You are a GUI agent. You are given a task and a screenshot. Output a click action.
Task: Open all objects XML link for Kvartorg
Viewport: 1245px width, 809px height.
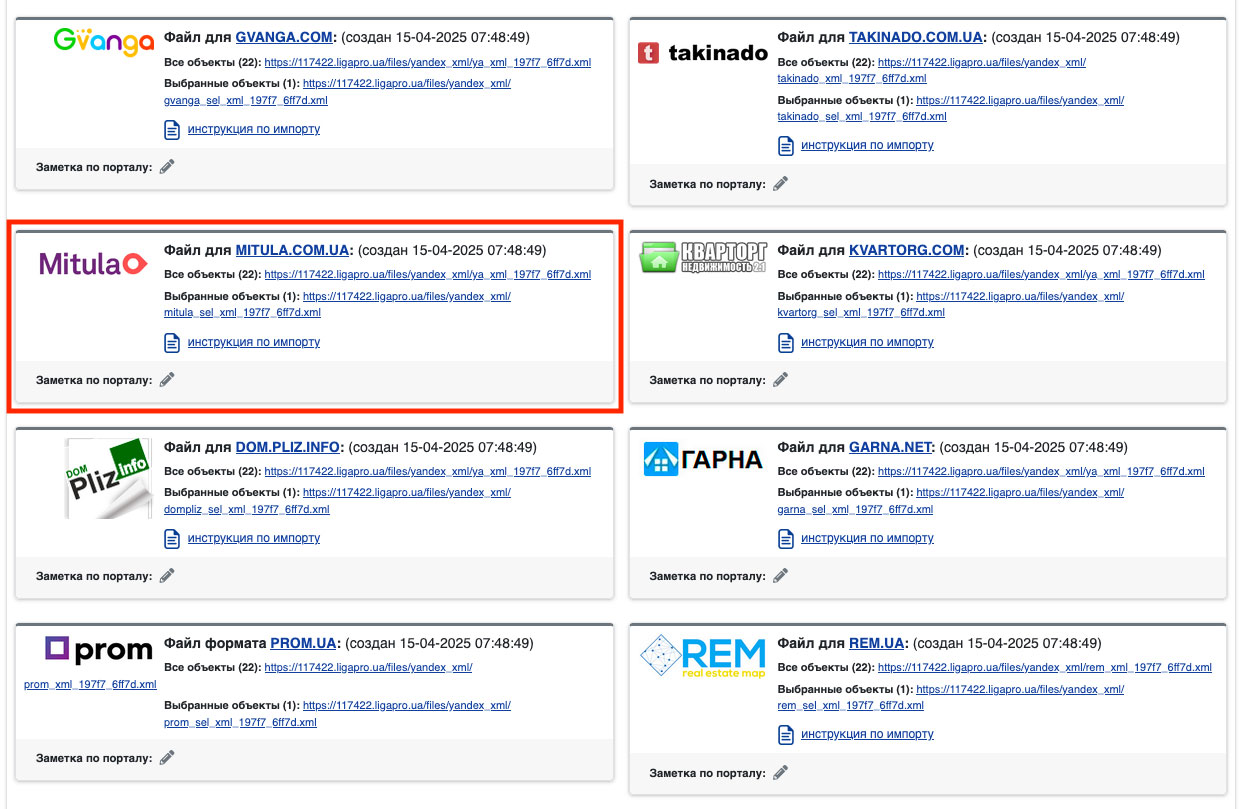pyautogui.click(x=1041, y=275)
